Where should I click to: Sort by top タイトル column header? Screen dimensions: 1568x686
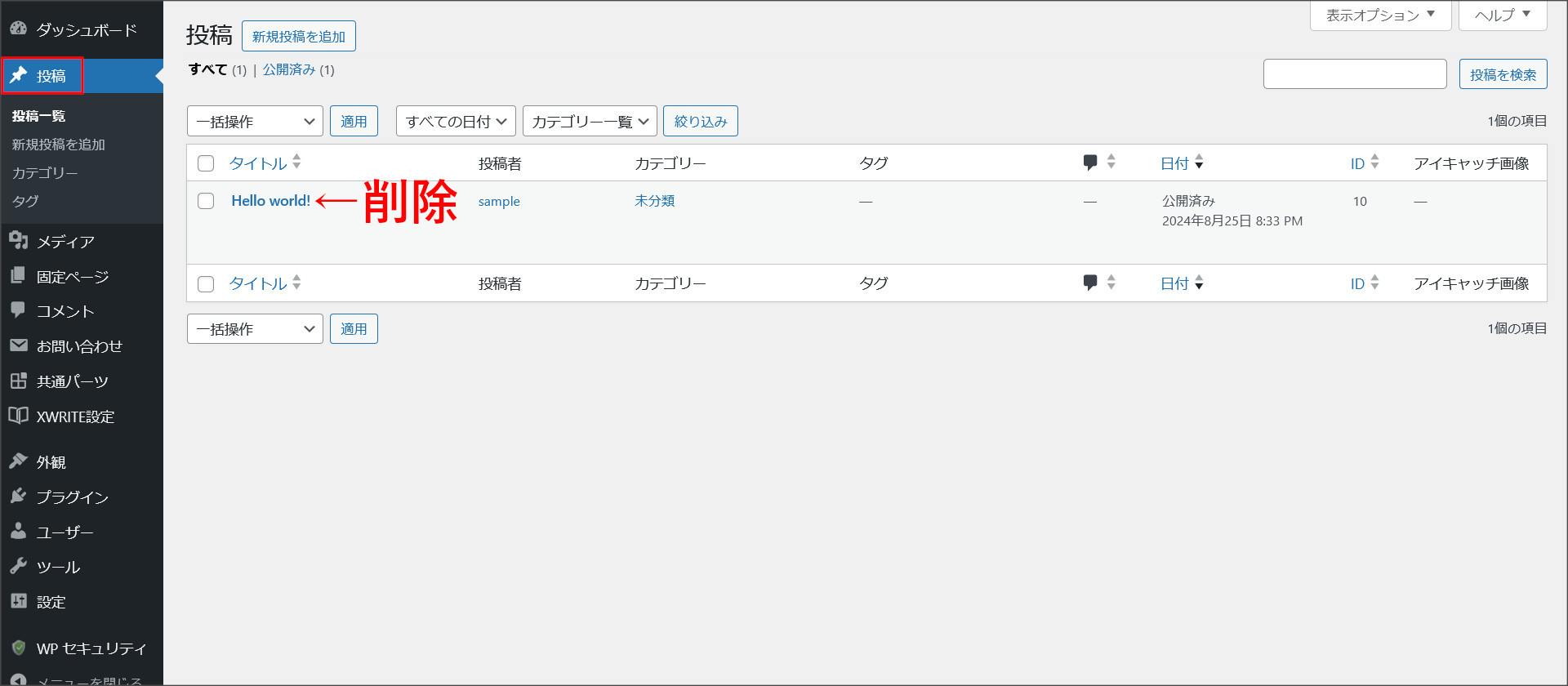[258, 163]
